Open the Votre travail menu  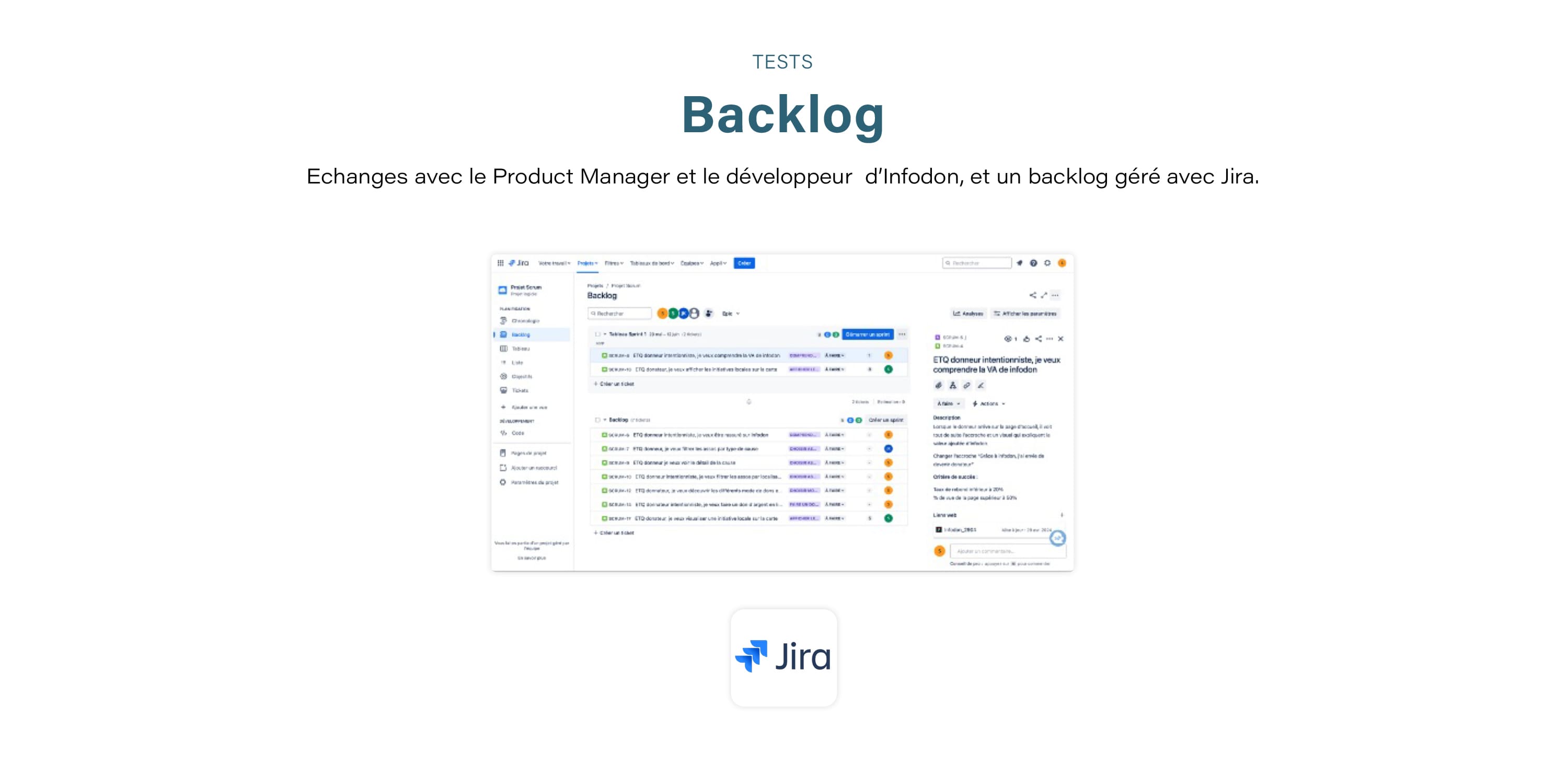click(x=555, y=263)
